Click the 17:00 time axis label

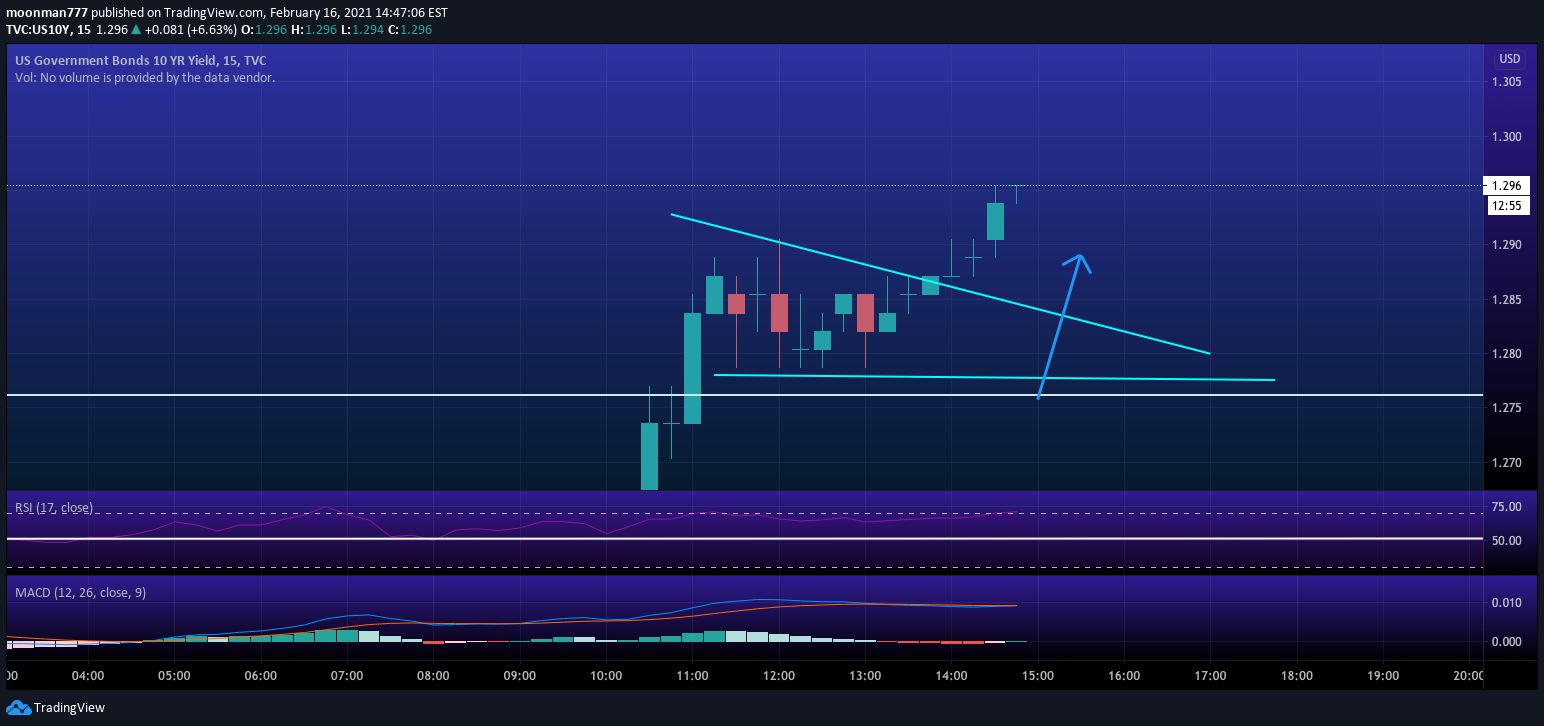tap(1210, 676)
